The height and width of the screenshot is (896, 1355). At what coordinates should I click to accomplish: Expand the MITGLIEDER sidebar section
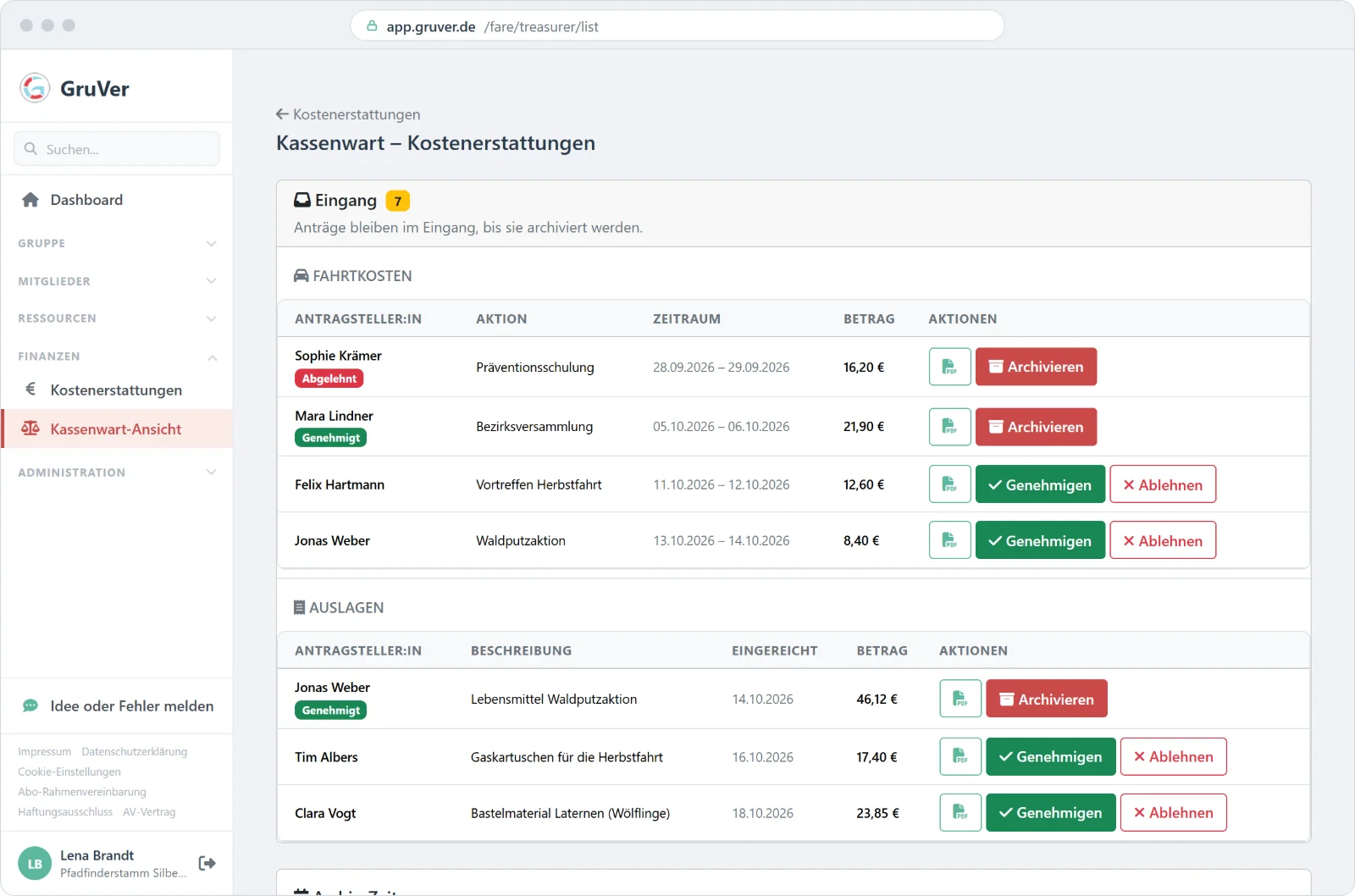[117, 281]
